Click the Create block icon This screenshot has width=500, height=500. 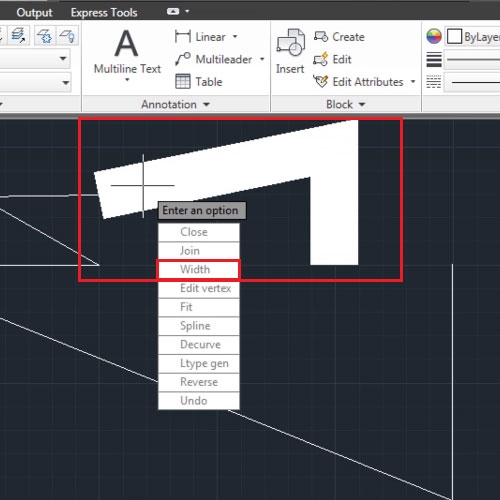(321, 36)
